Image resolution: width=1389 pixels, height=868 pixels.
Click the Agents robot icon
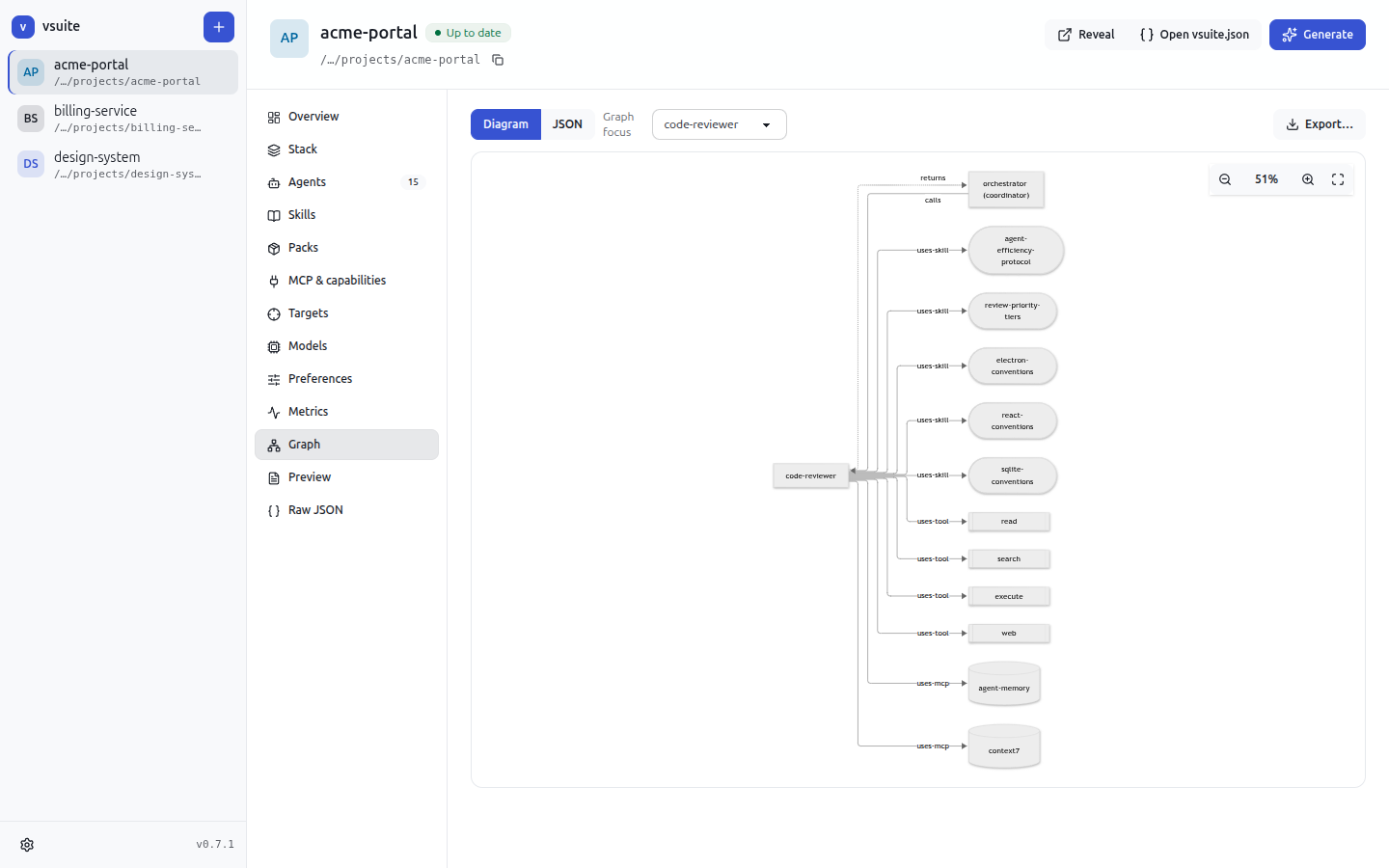point(274,182)
